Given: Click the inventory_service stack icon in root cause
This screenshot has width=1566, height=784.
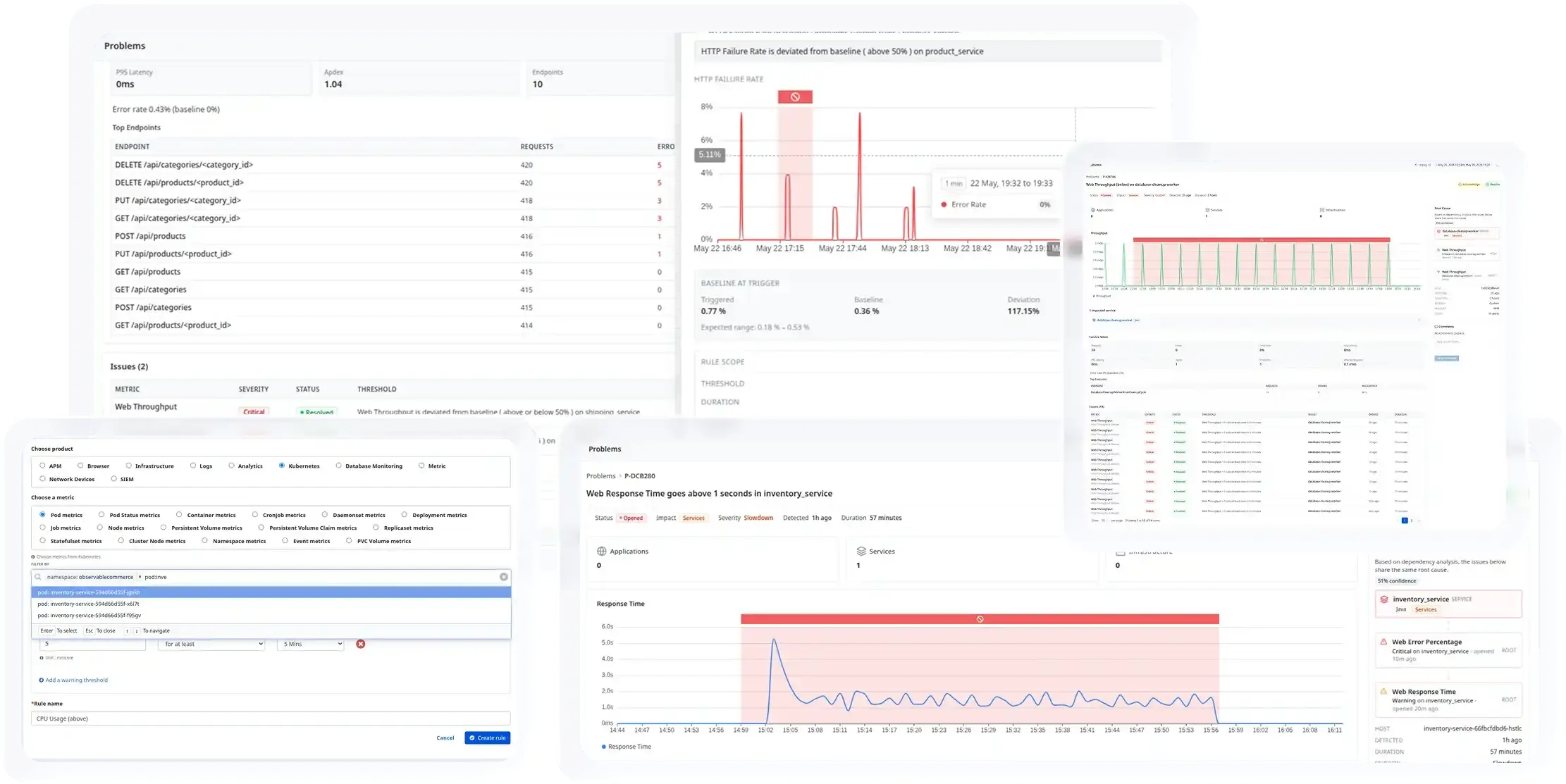Looking at the screenshot, I should 1384,599.
